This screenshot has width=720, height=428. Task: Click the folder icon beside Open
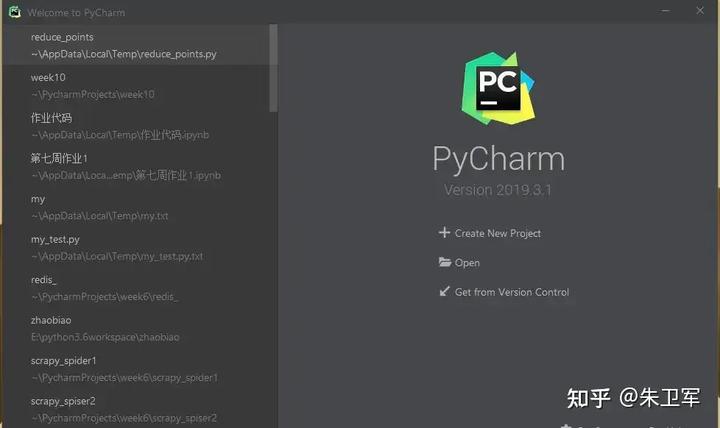[x=444, y=262]
